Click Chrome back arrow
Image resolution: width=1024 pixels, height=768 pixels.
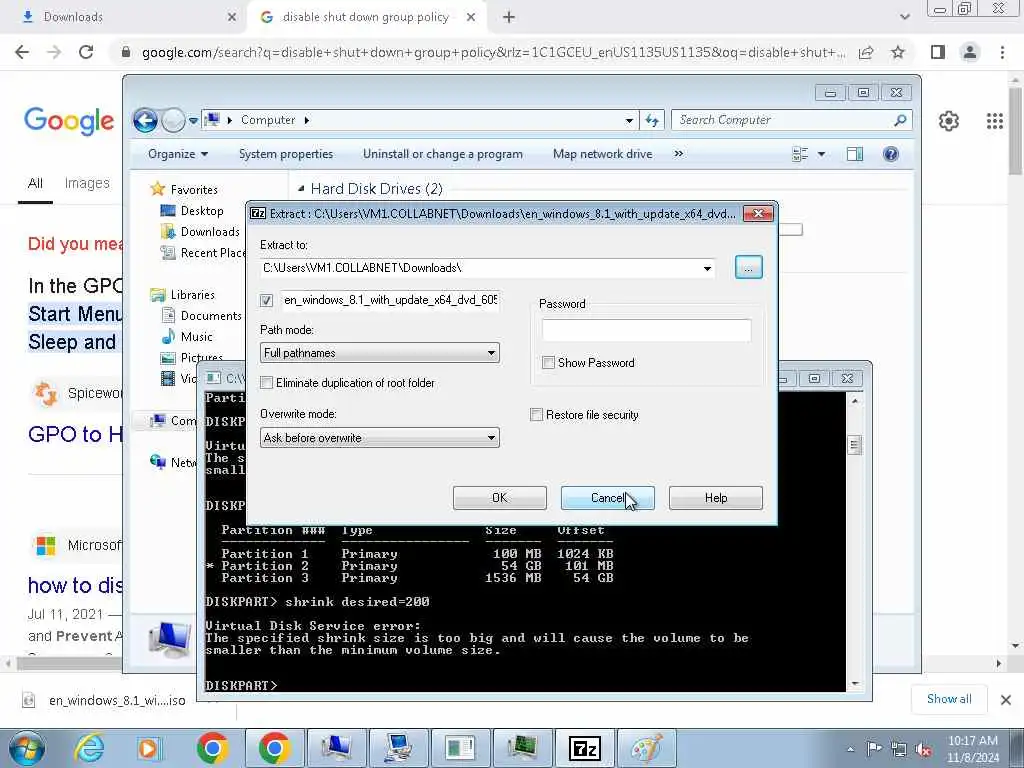tap(22, 52)
